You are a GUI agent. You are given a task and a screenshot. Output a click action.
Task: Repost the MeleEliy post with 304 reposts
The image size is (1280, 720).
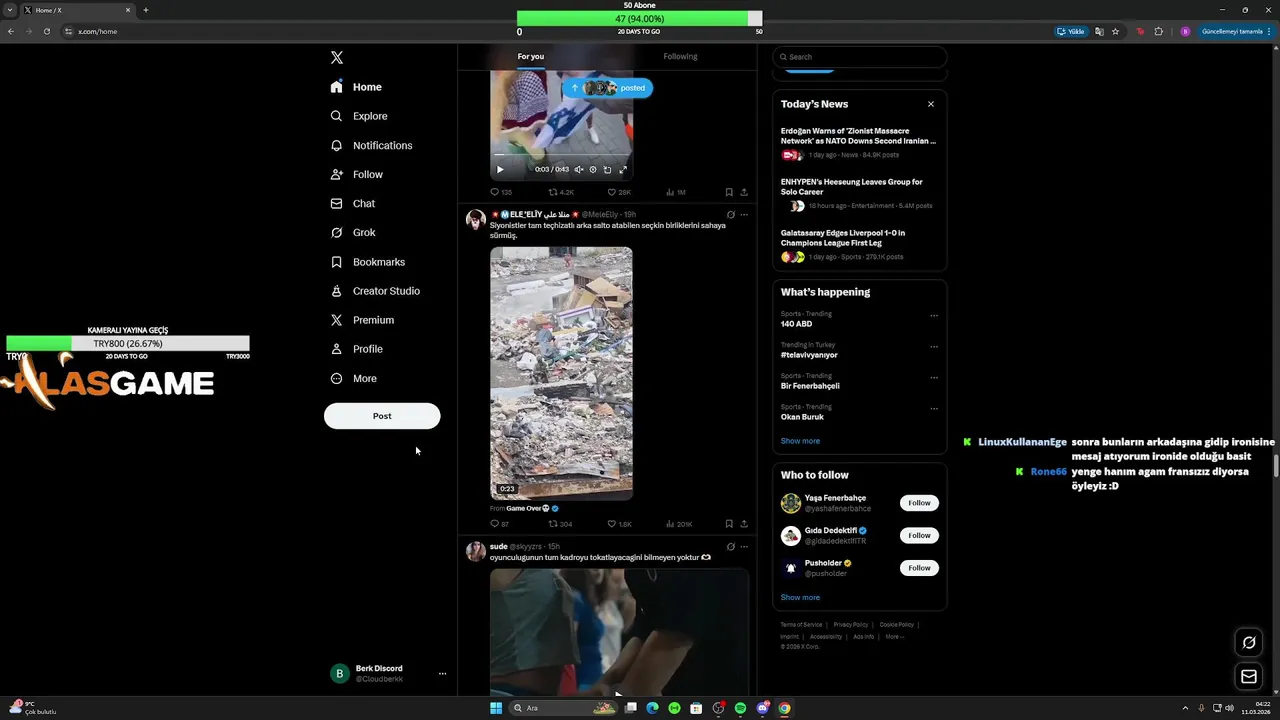[x=560, y=524]
